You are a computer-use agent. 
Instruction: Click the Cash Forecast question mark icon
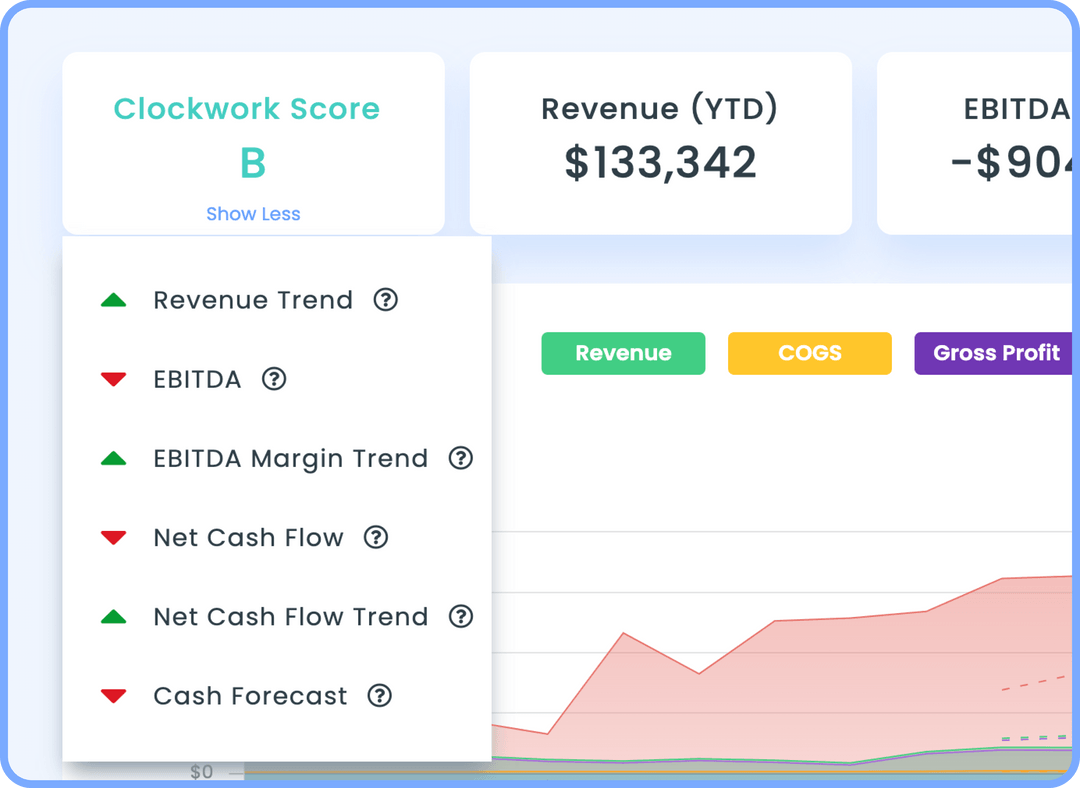tap(378, 695)
